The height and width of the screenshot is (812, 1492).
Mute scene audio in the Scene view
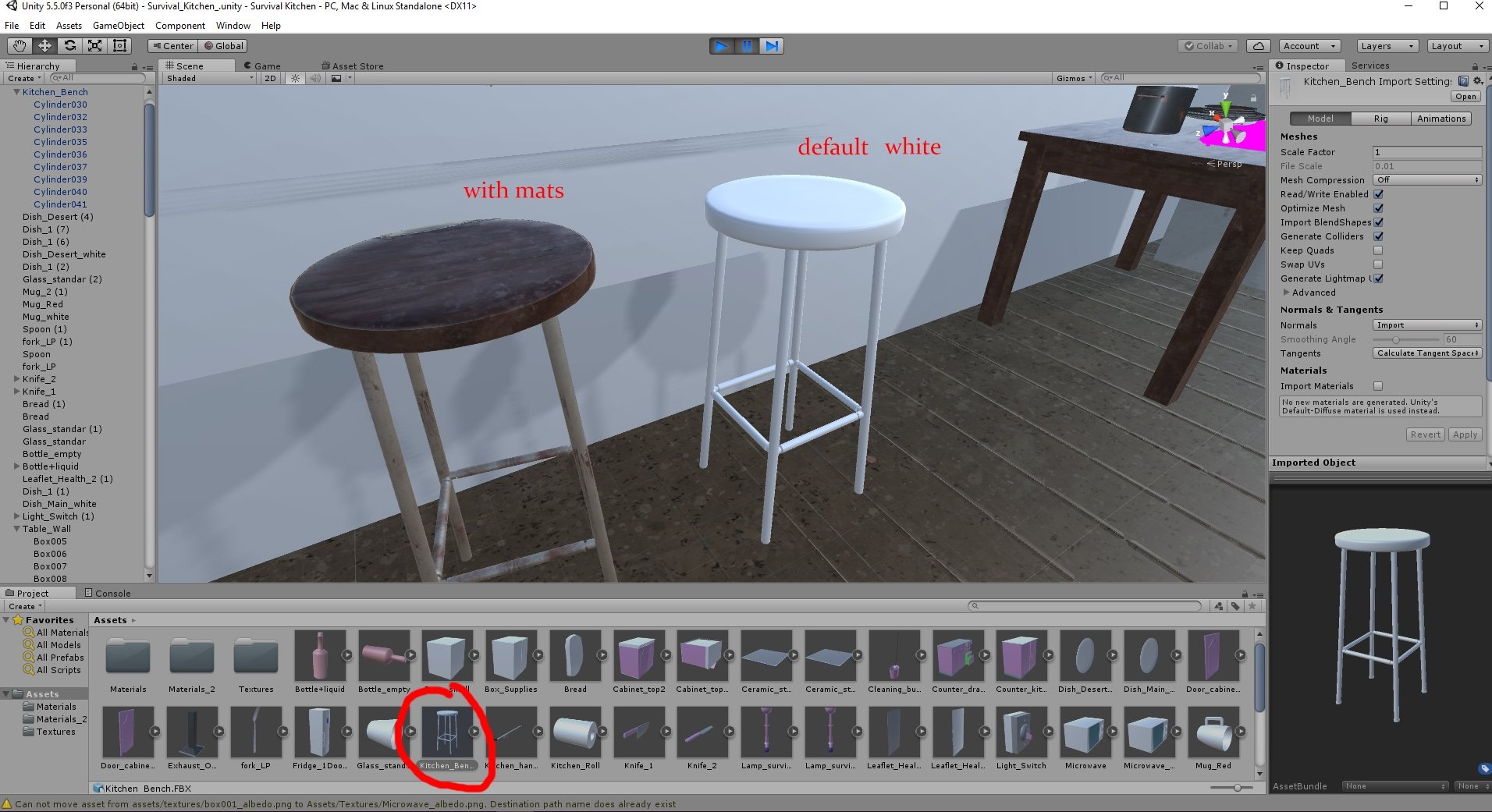[315, 78]
